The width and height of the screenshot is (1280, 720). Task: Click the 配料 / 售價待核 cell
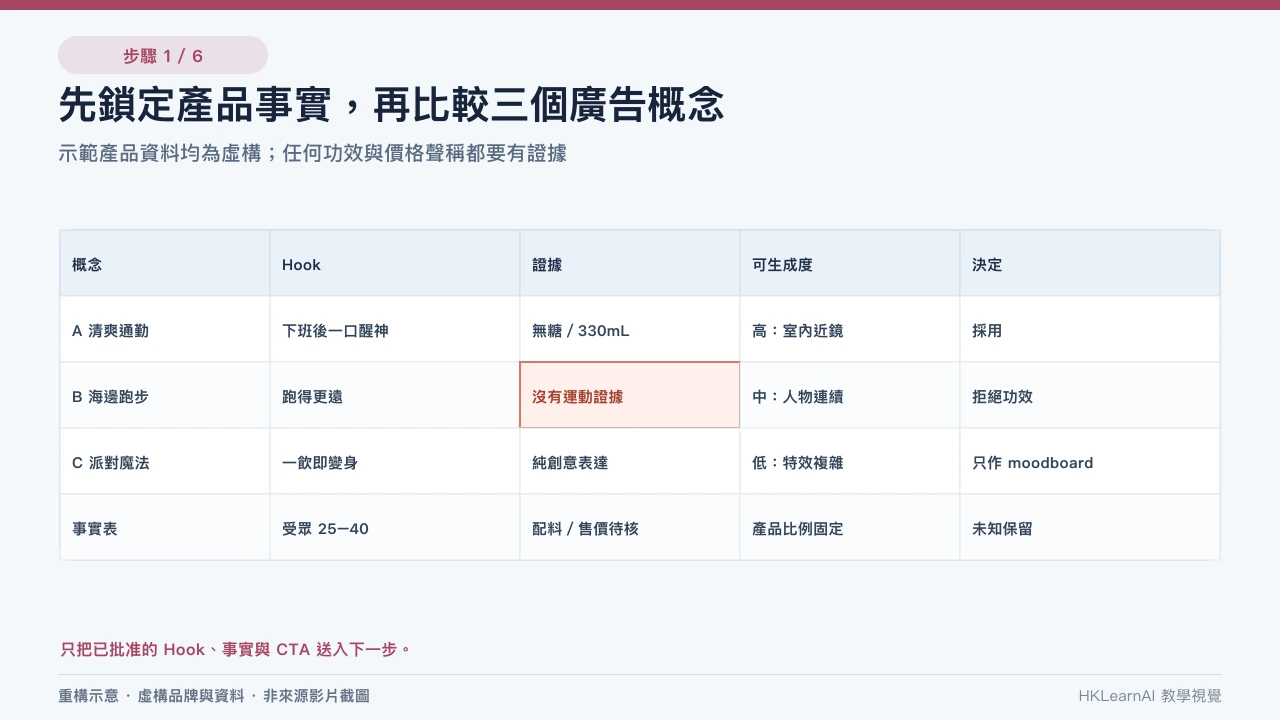(x=630, y=528)
